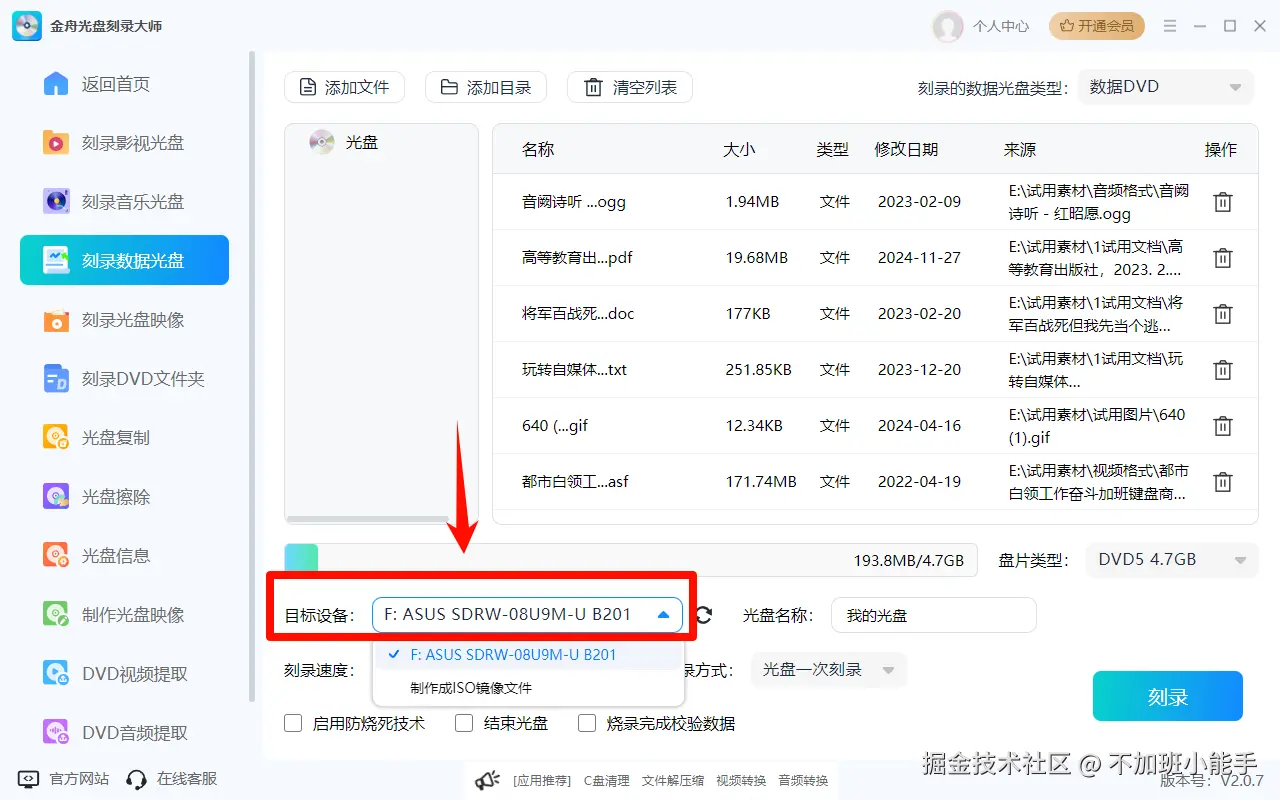
Task: Open the hamburger main menu
Action: point(1170,26)
